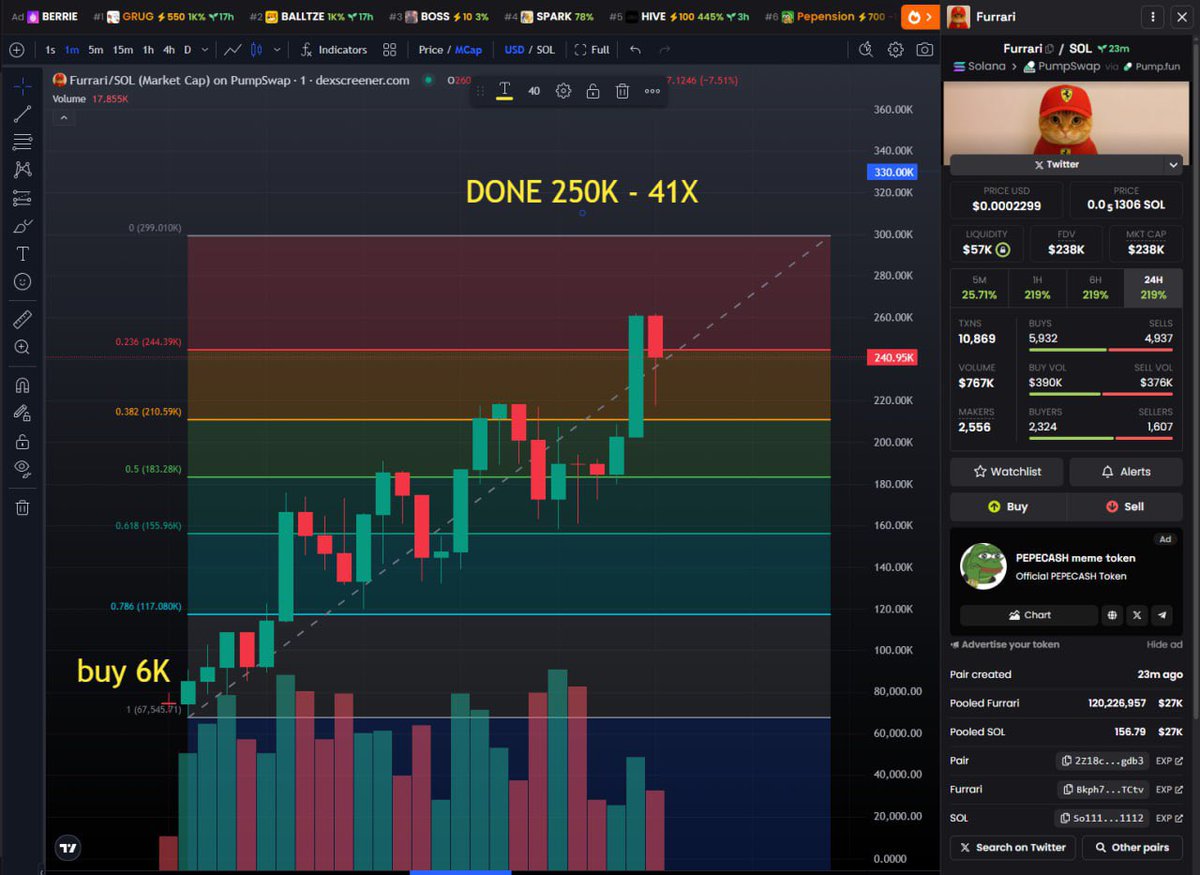
Task: Select the 5m timeframe
Action: tap(95, 49)
